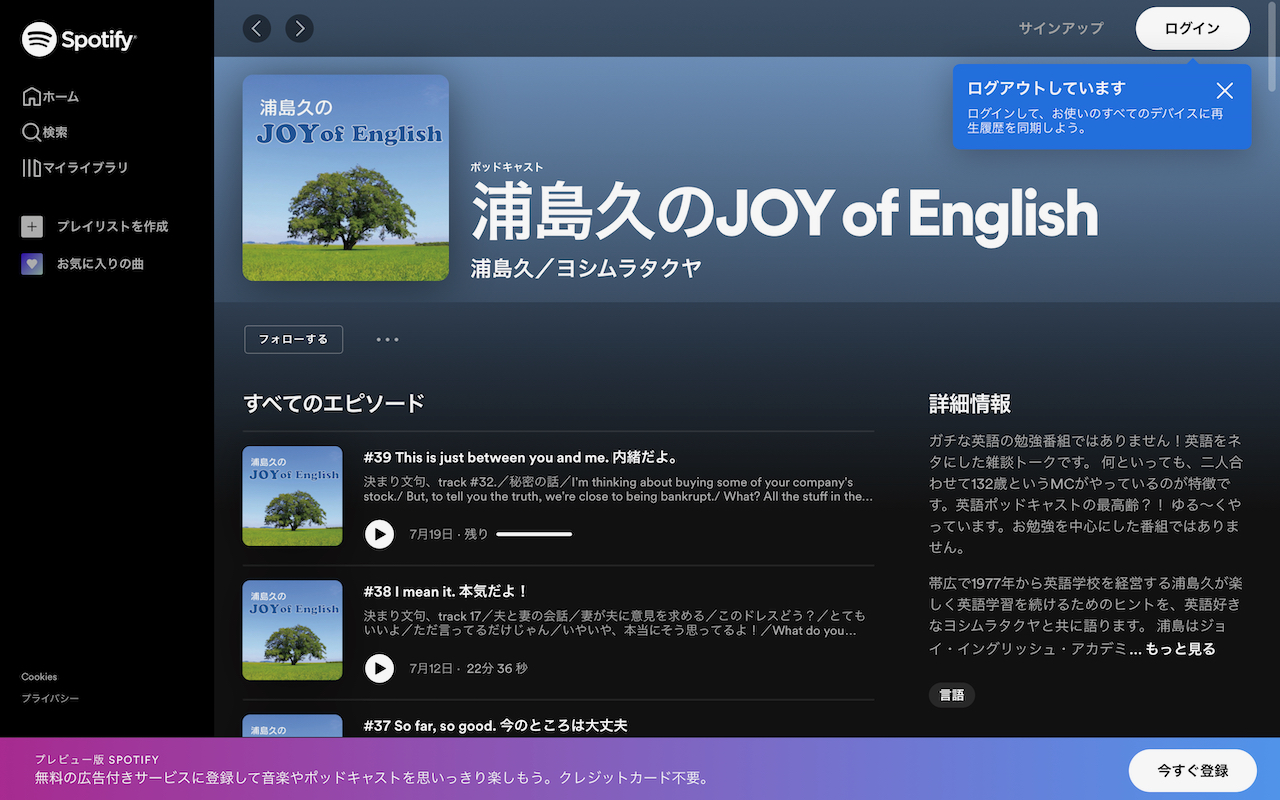1280x800 pixels.
Task: Click the プレビュー版 SPOTIFY banner label
Action: coord(97,759)
